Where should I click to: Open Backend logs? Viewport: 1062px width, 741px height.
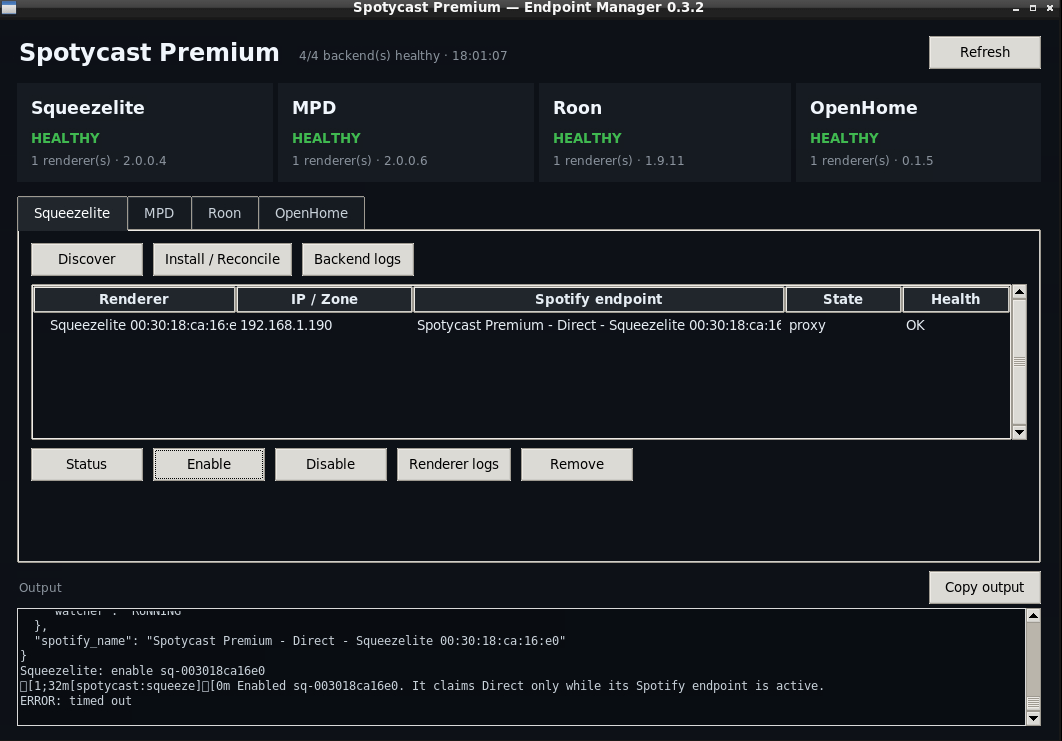[357, 259]
